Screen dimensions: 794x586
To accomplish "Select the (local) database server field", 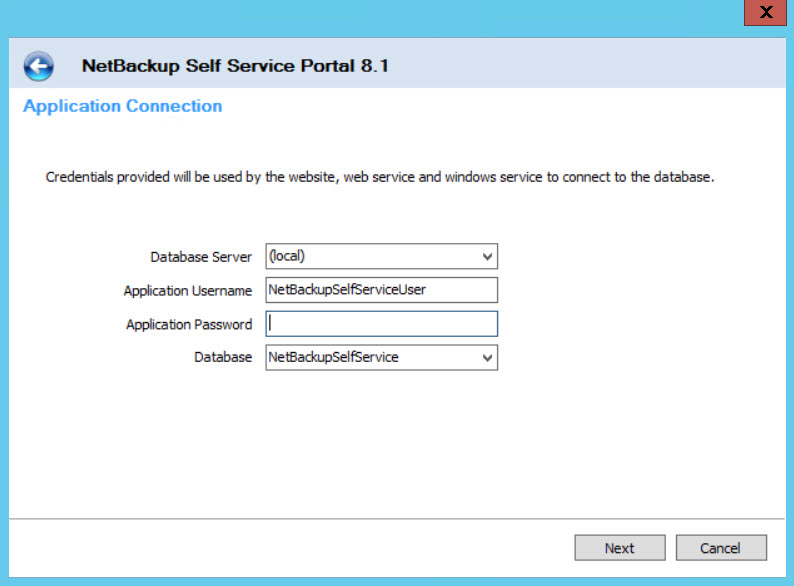I will pos(381,256).
